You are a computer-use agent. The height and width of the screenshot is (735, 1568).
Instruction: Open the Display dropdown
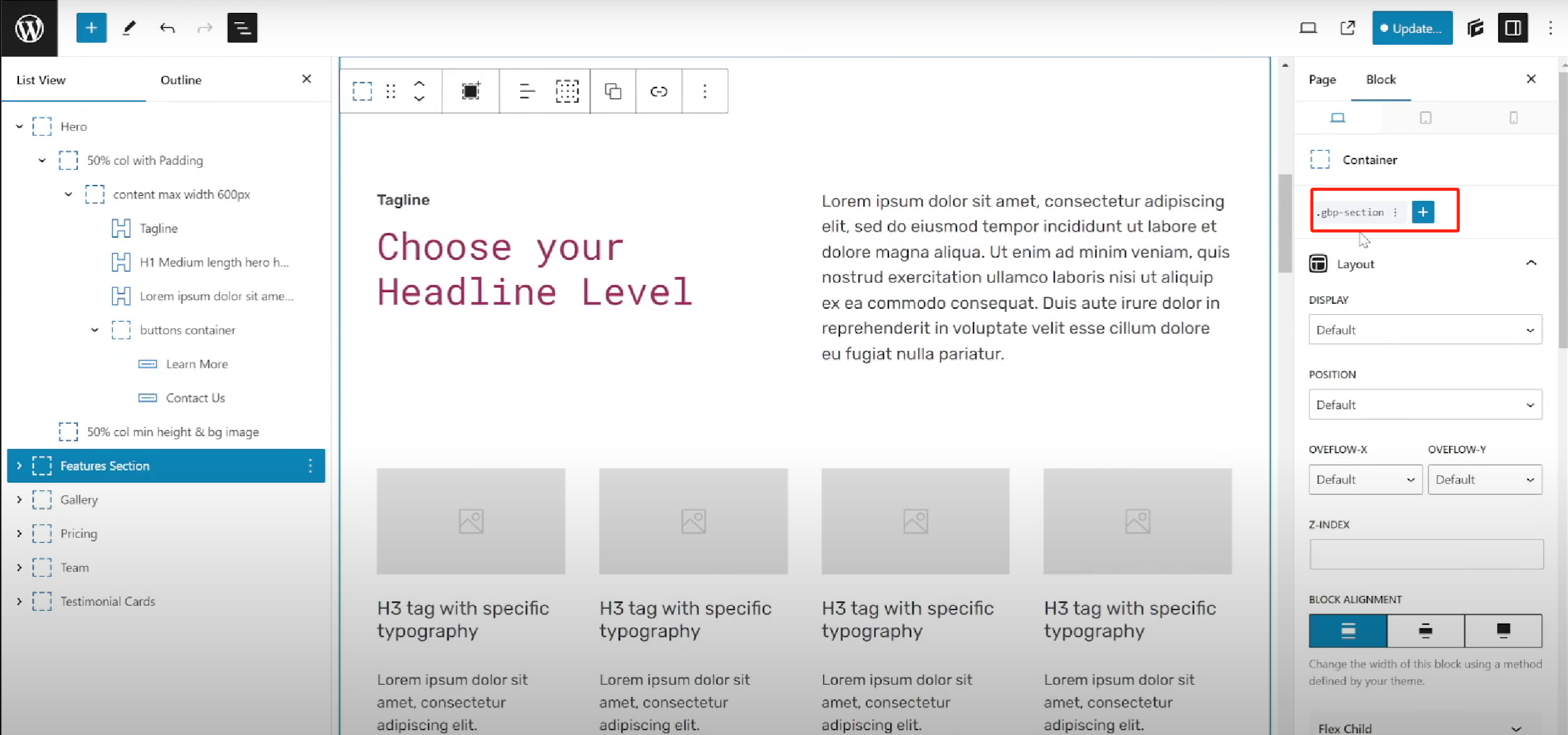pos(1425,330)
